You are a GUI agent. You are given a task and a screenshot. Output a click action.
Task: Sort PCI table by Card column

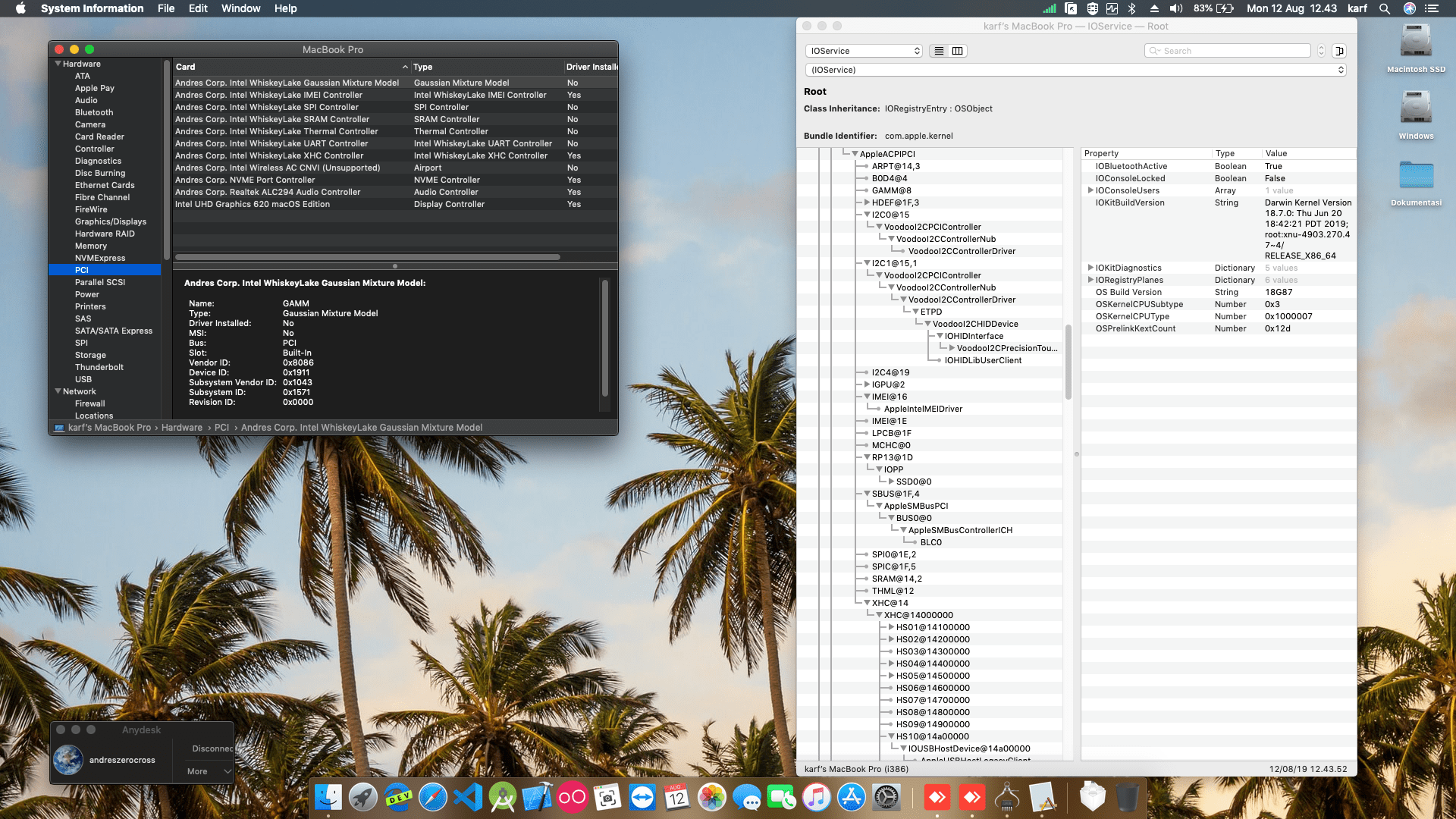click(x=291, y=67)
